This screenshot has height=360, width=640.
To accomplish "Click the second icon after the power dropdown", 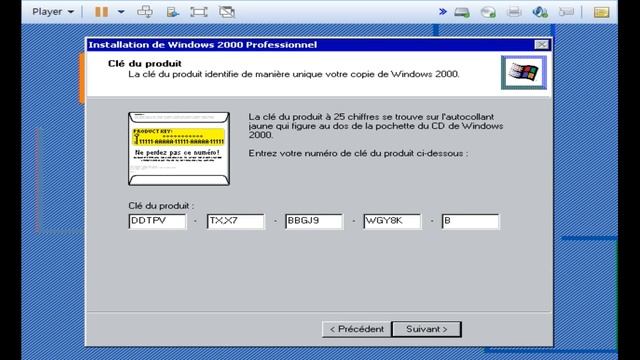I will 173,12.
